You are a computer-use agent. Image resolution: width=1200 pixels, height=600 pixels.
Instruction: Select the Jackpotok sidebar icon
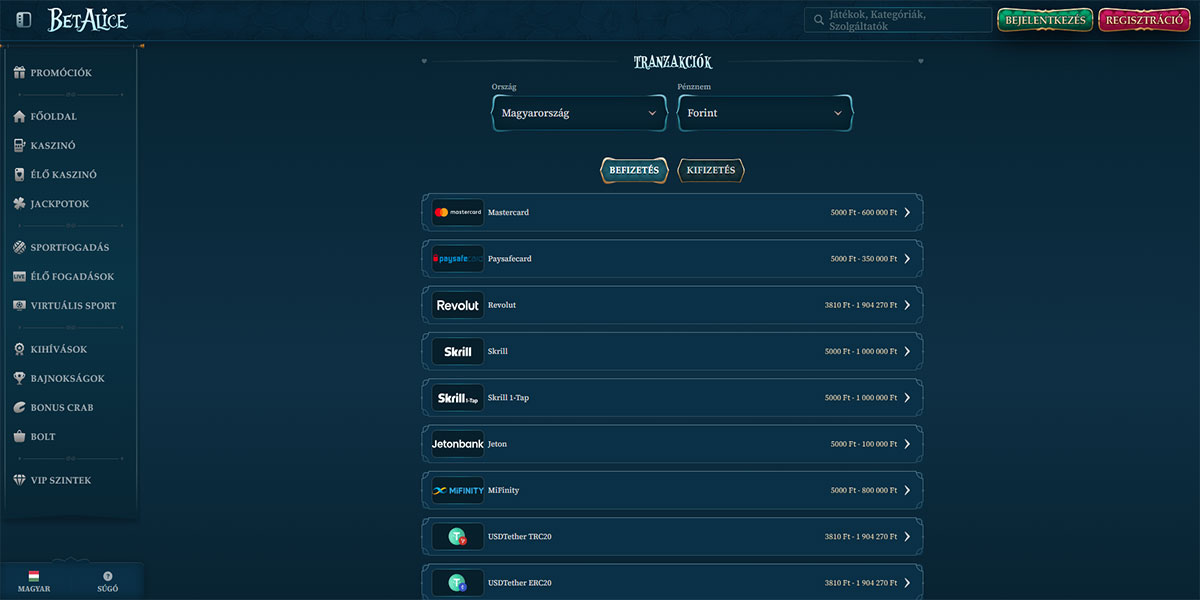(20, 203)
